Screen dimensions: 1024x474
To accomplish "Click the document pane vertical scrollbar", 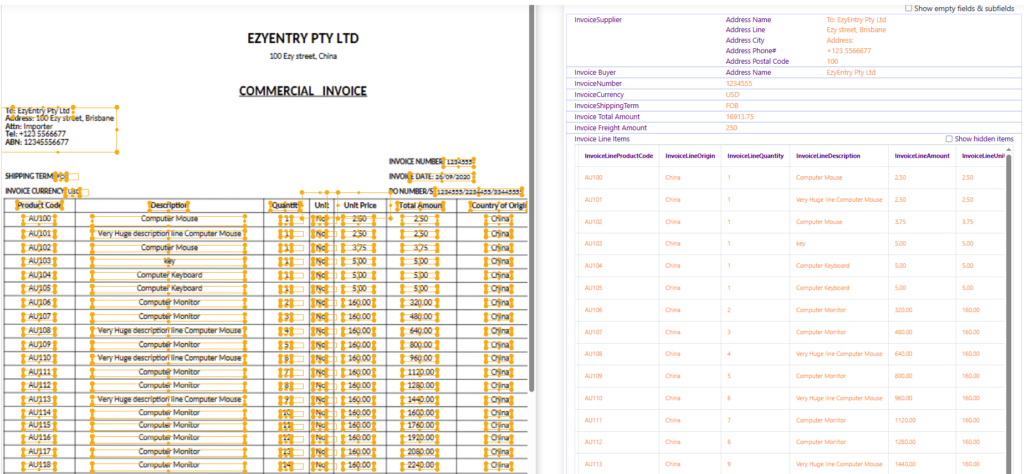I will pos(532,198).
